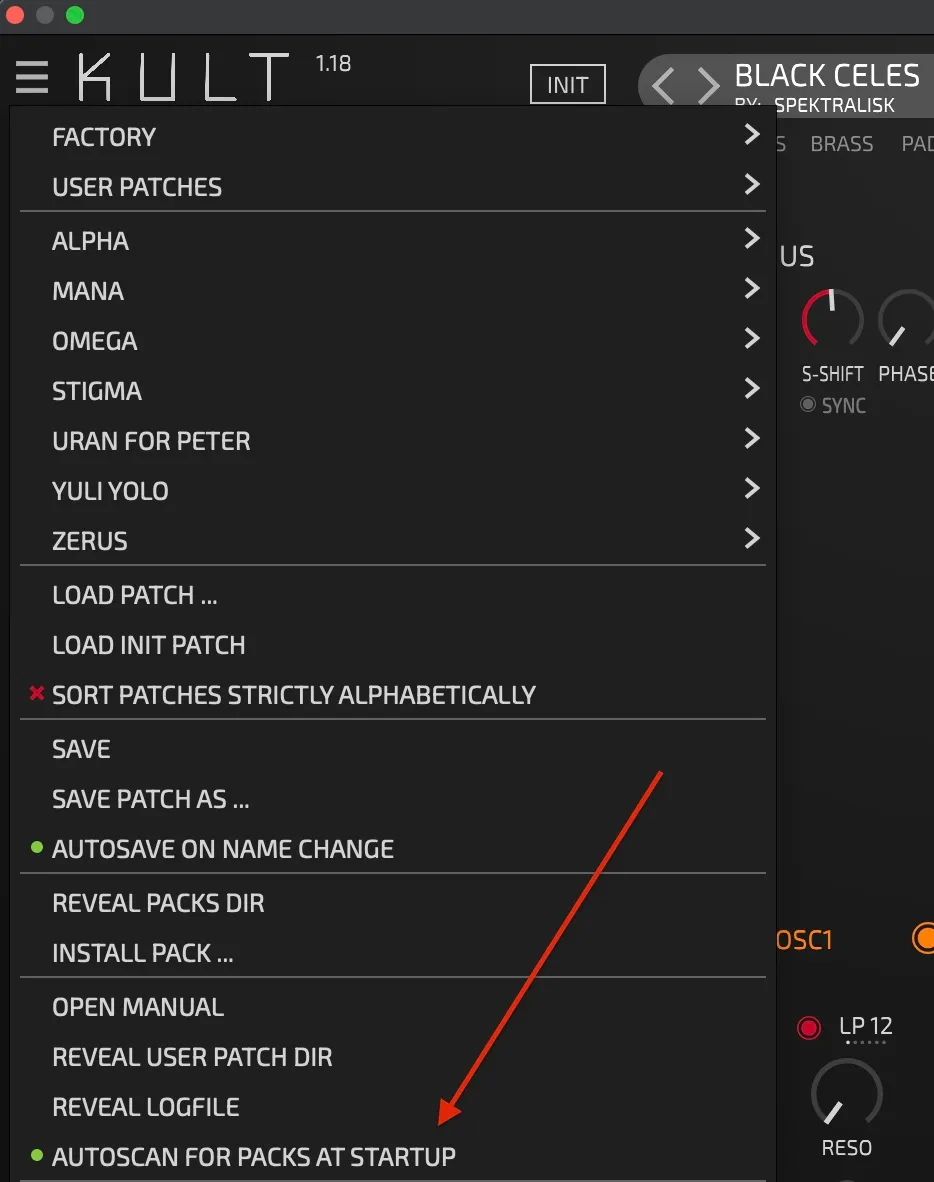Screen dimensions: 934x1182
Task: Expand the ZERUS patch bank
Action: click(90, 540)
